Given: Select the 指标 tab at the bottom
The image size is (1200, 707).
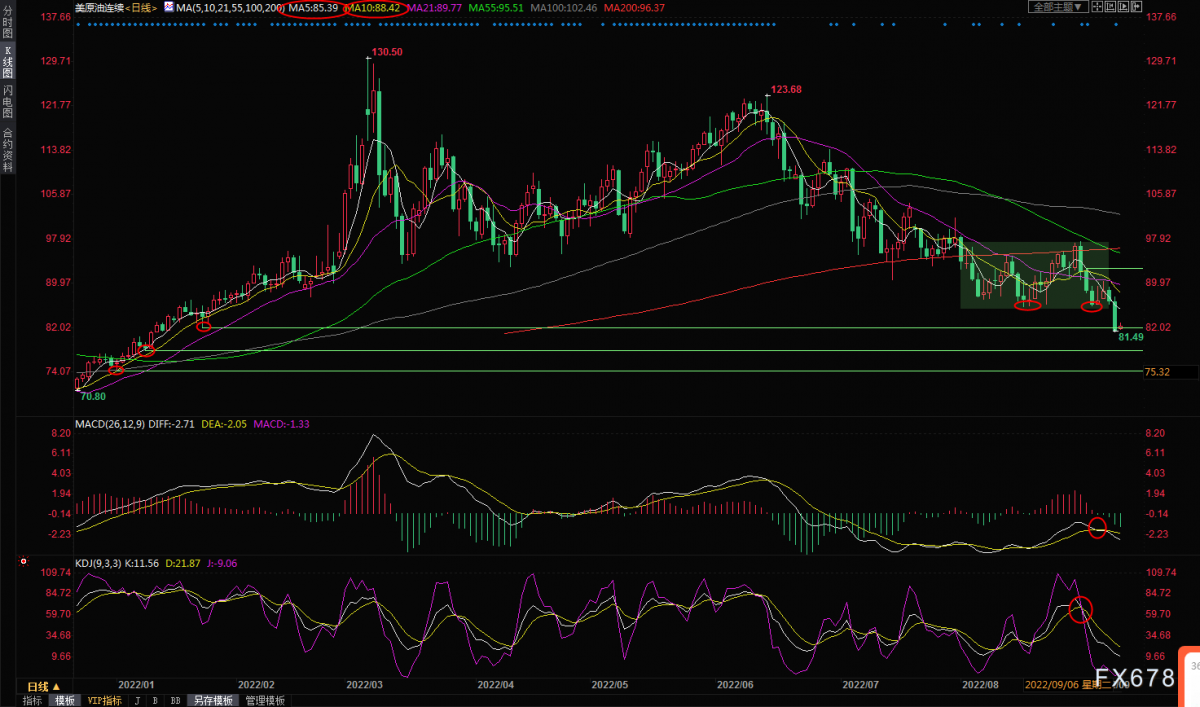Looking at the screenshot, I should pos(33,700).
